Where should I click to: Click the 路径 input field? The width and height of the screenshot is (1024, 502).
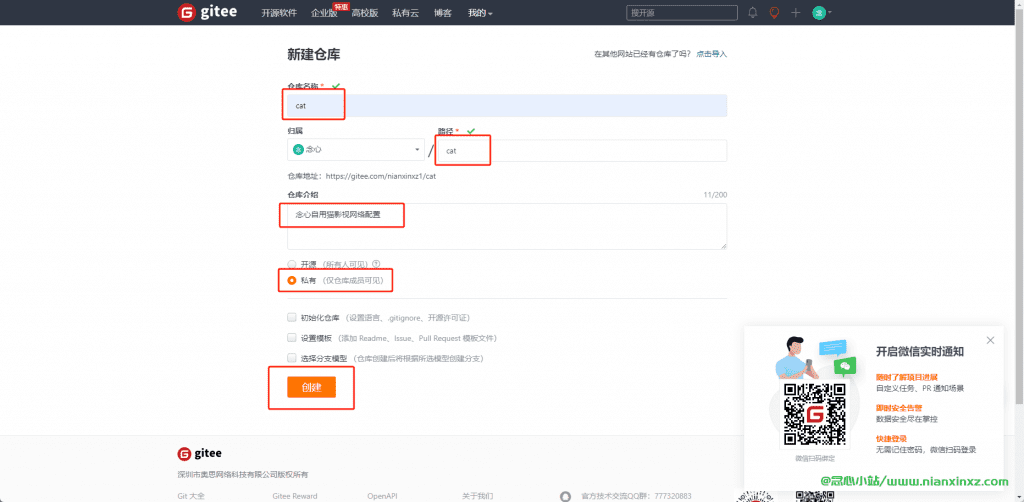click(582, 151)
